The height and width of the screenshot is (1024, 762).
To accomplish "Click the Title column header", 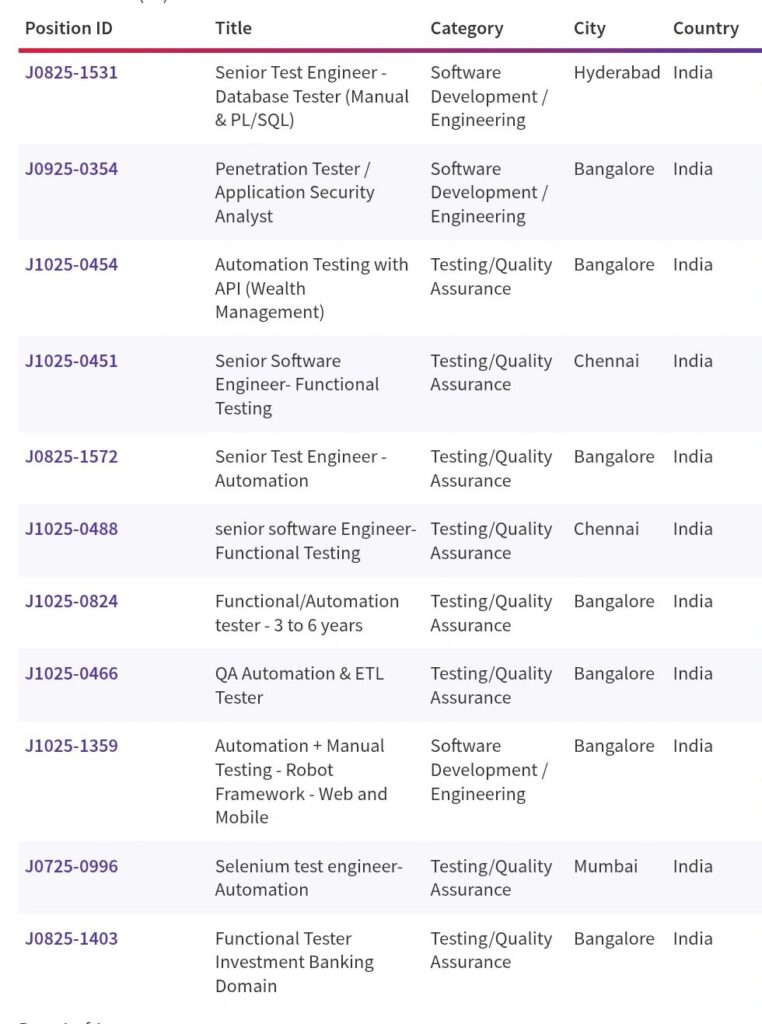I will click(x=233, y=28).
